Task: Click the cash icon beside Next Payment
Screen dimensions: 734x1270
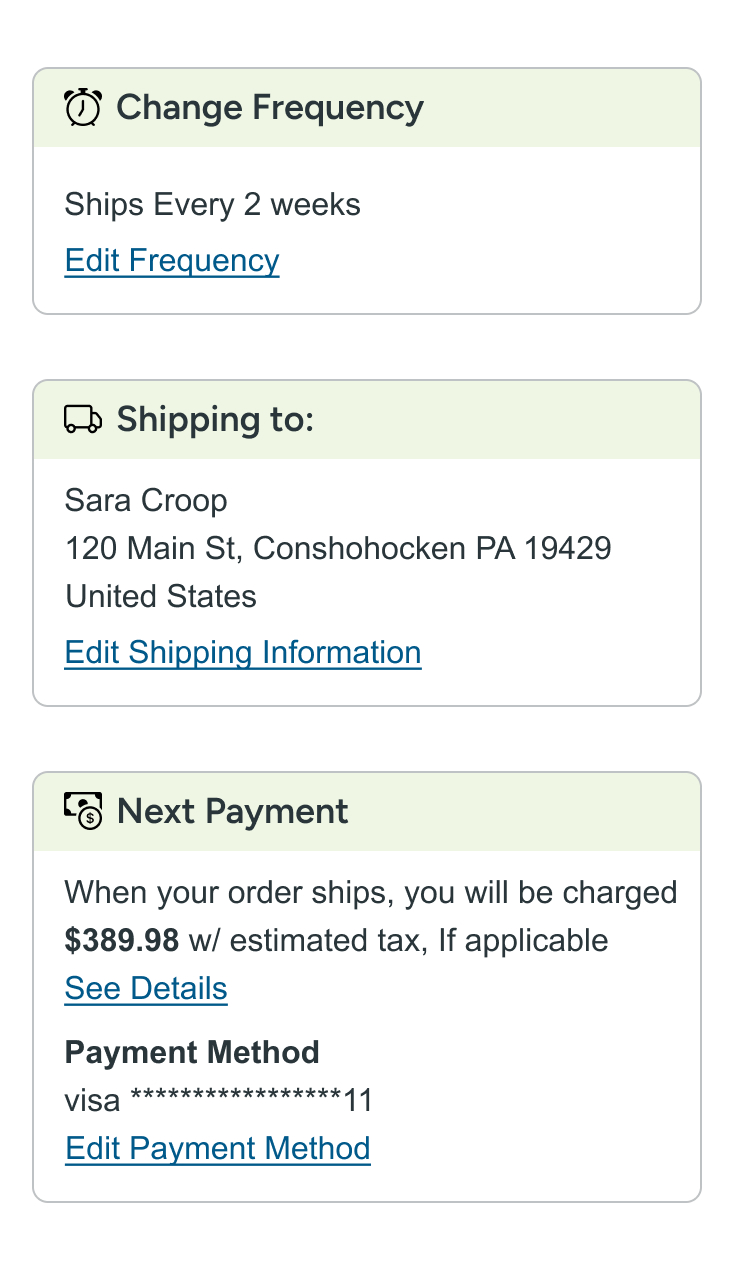Action: click(x=83, y=811)
